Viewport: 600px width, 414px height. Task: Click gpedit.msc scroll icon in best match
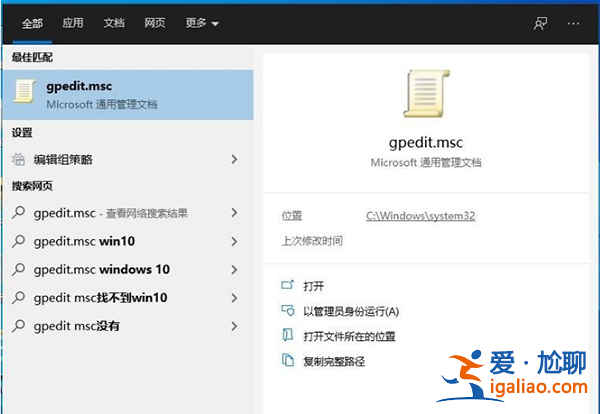point(25,91)
